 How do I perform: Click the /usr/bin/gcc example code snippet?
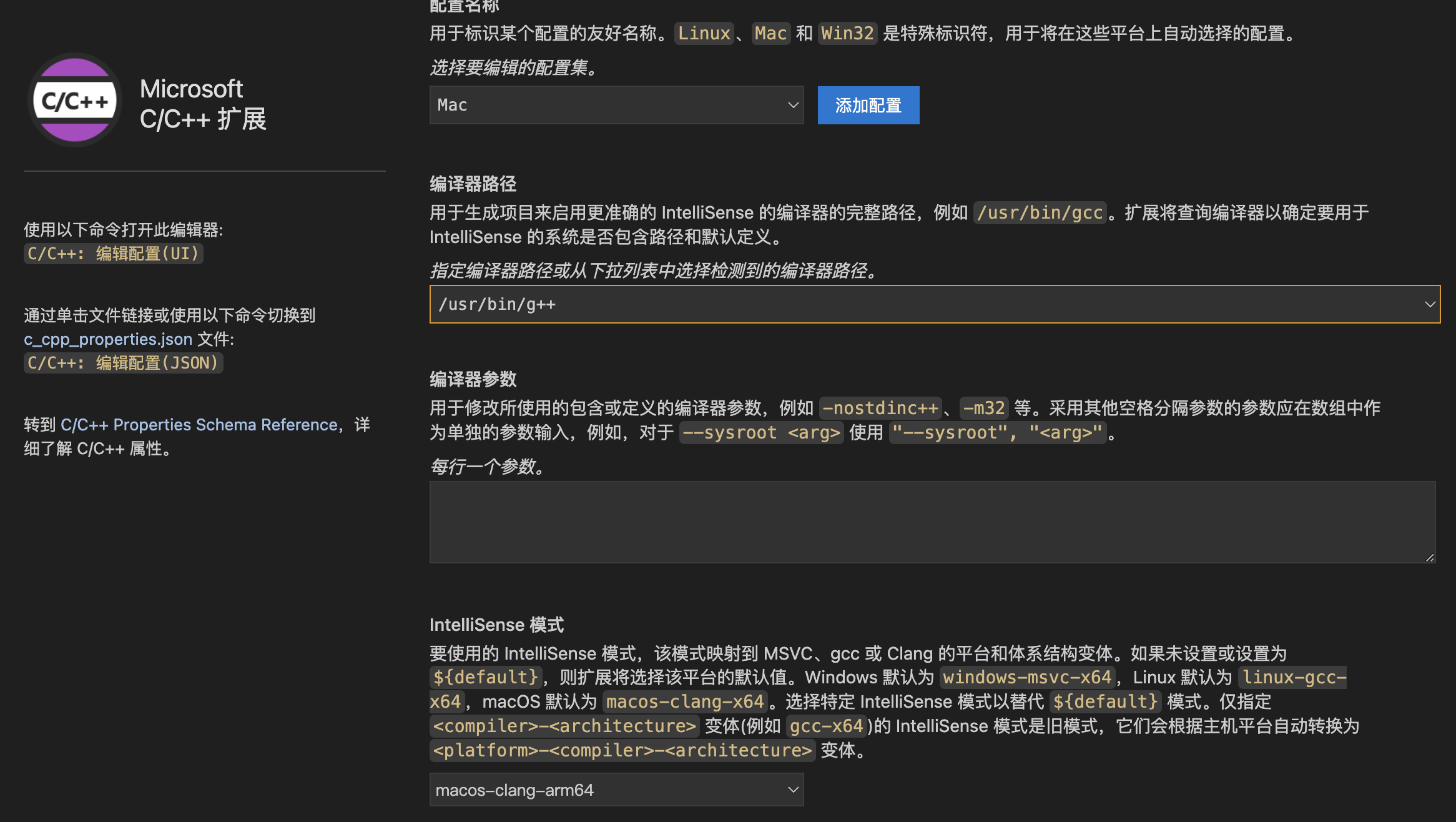coord(1039,212)
